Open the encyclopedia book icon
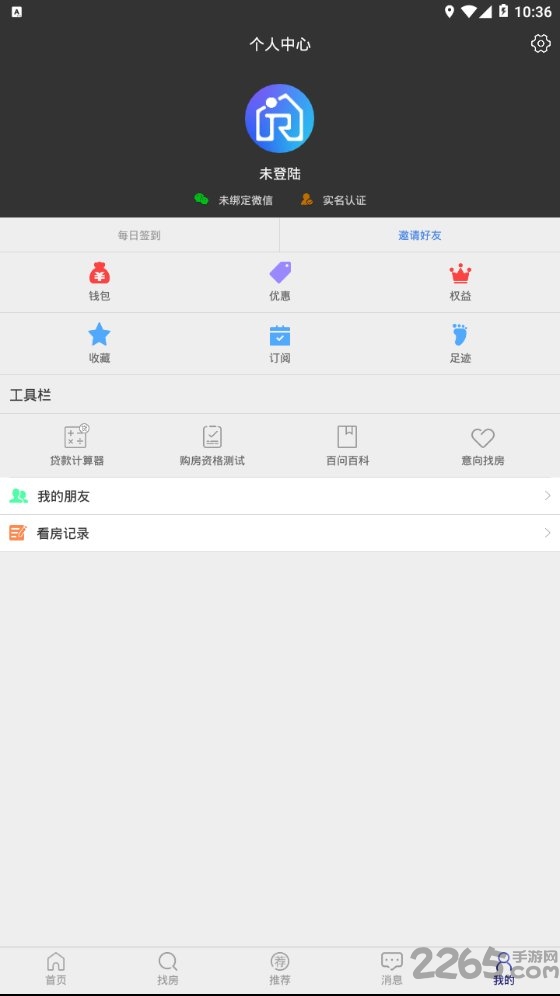 pos(347,436)
